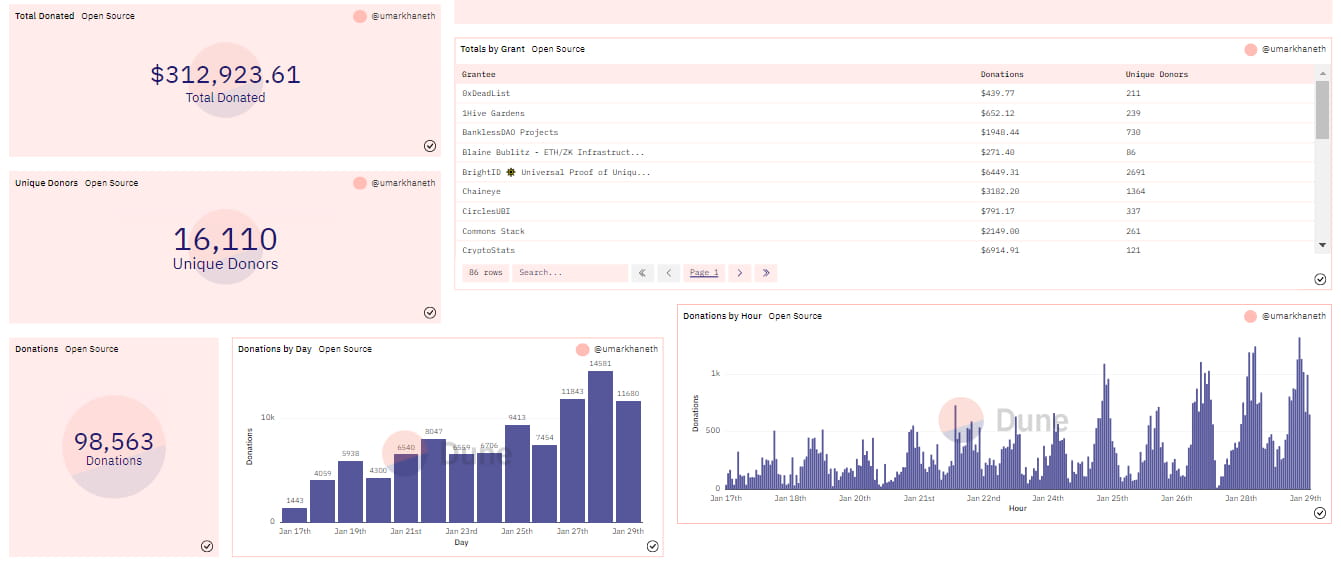Click checkmark icon in Totals by Grant table
This screenshot has height=574, width=1341.
pyautogui.click(x=1320, y=279)
